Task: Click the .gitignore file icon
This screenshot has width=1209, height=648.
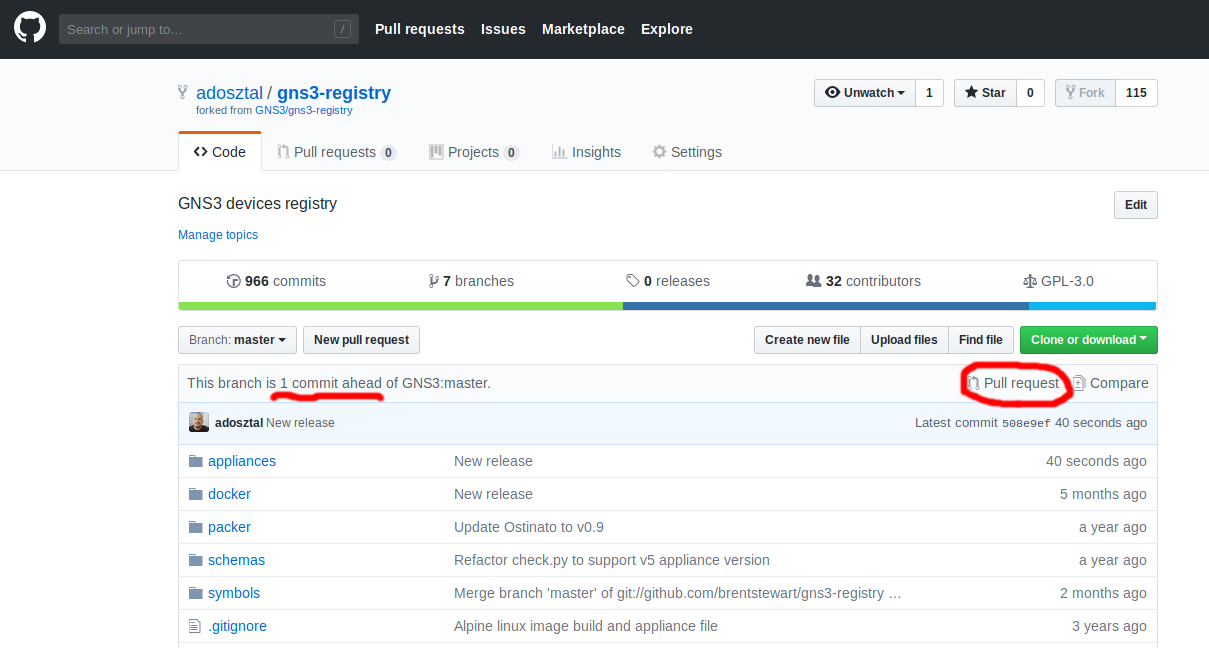Action: click(x=196, y=626)
